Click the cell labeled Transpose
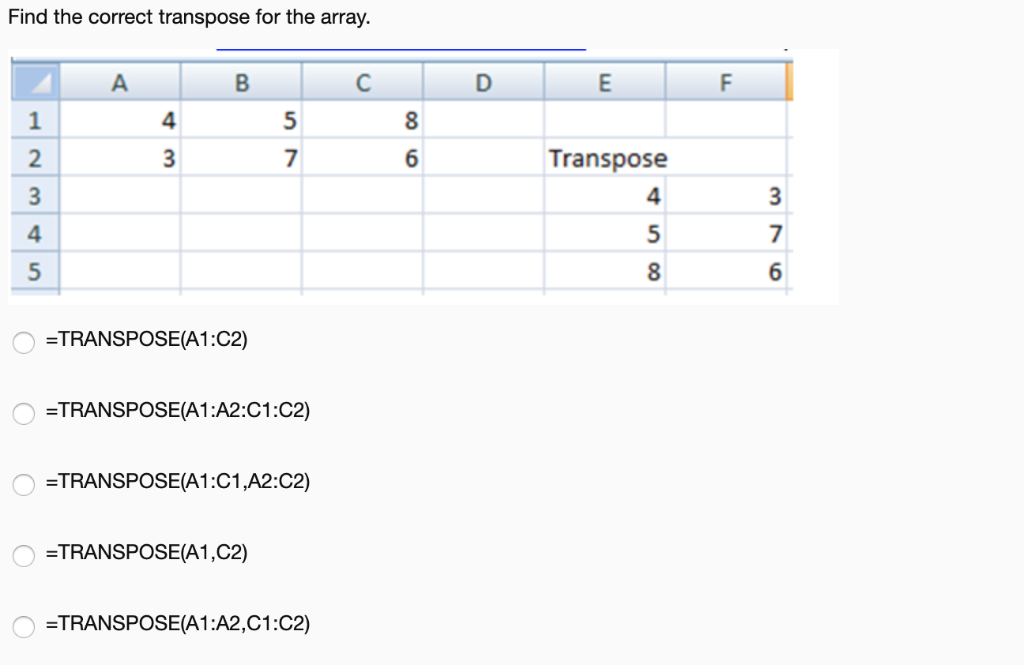 tap(604, 158)
